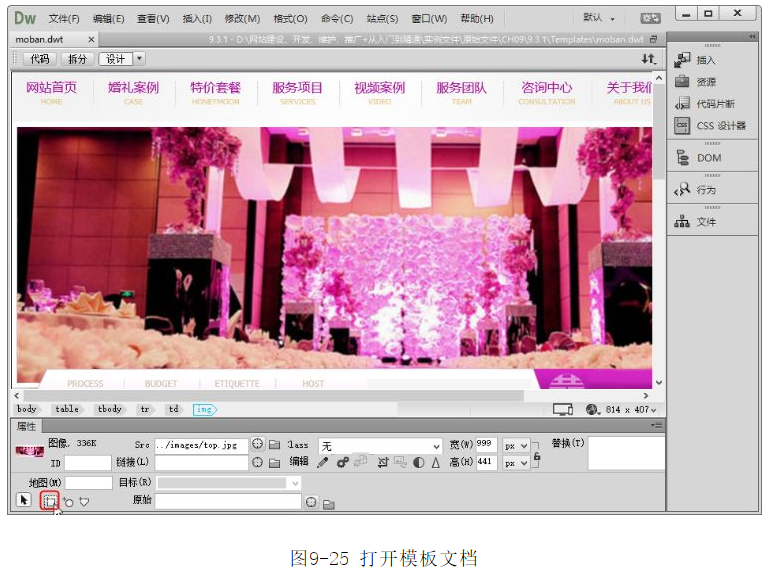Switch to 拆分 view
770x571 pixels.
tap(77, 59)
